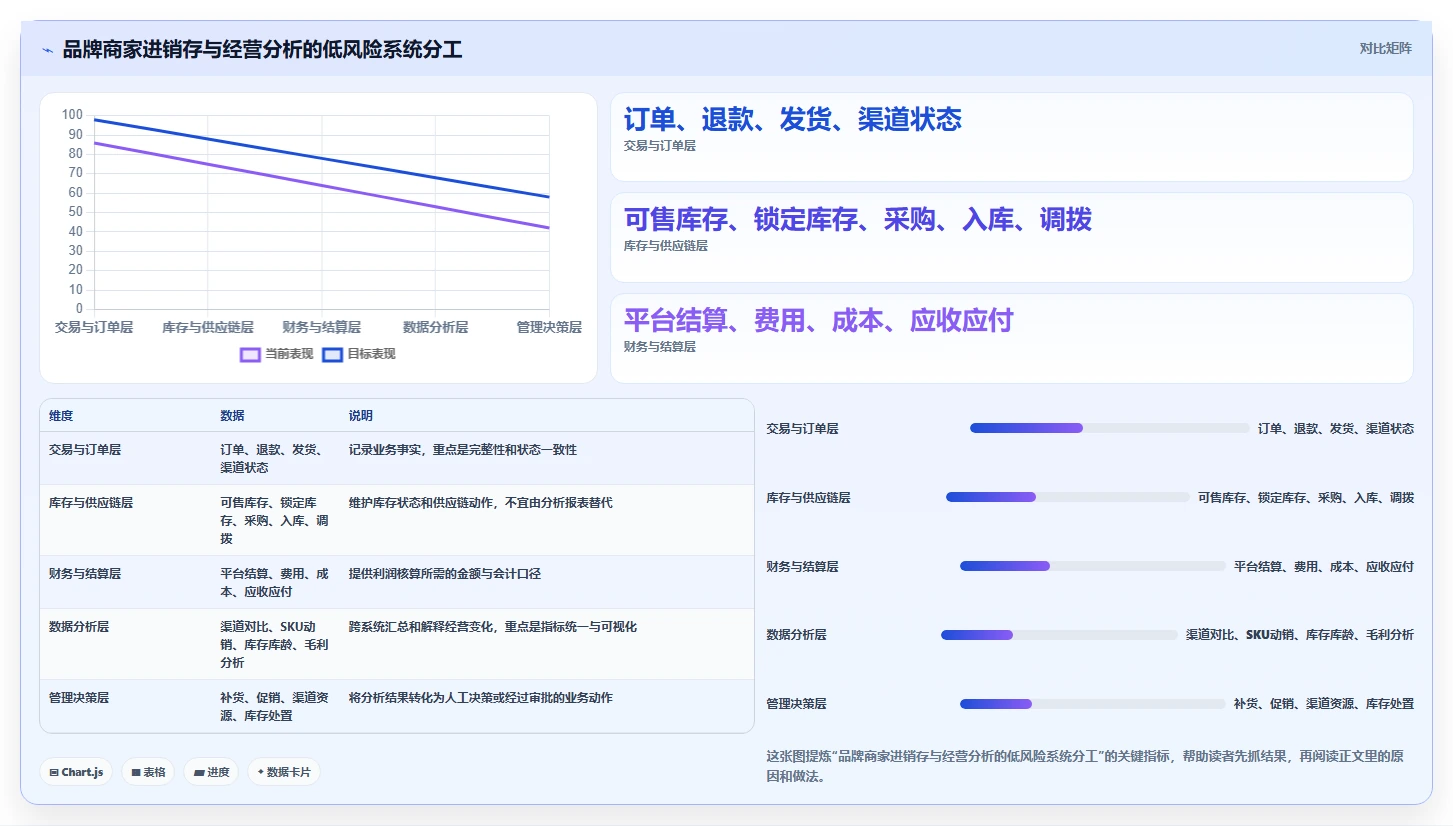The height and width of the screenshot is (826, 1453).
Task: Click the 维度 column header
Action: click(x=61, y=416)
